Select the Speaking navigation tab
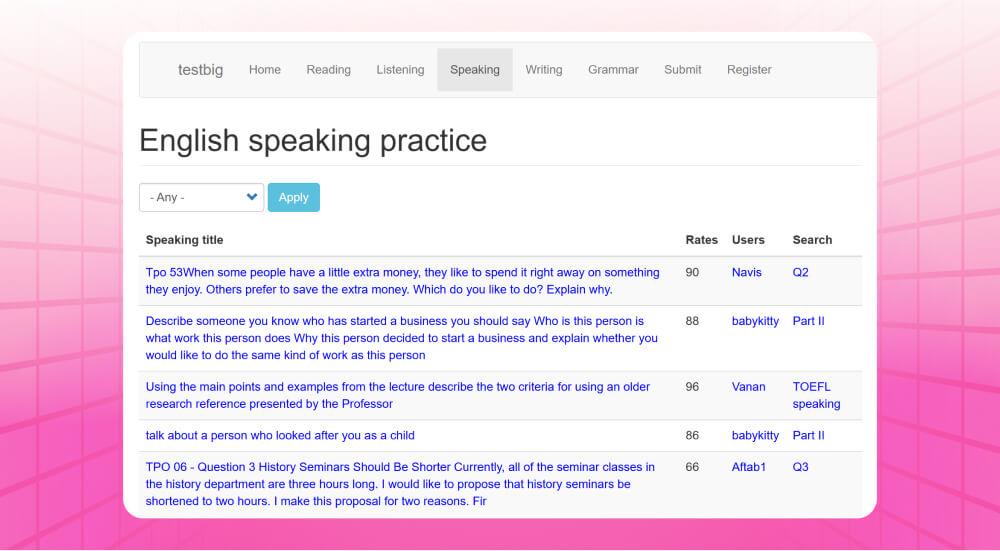This screenshot has width=1000, height=551. tap(475, 70)
